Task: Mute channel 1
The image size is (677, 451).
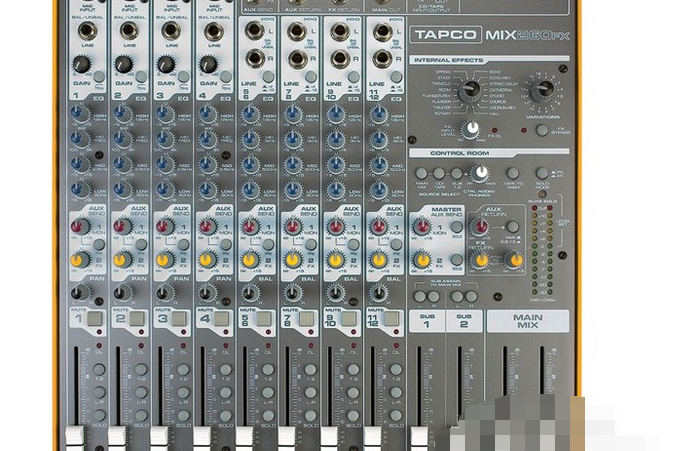Action: pyautogui.click(x=95, y=319)
